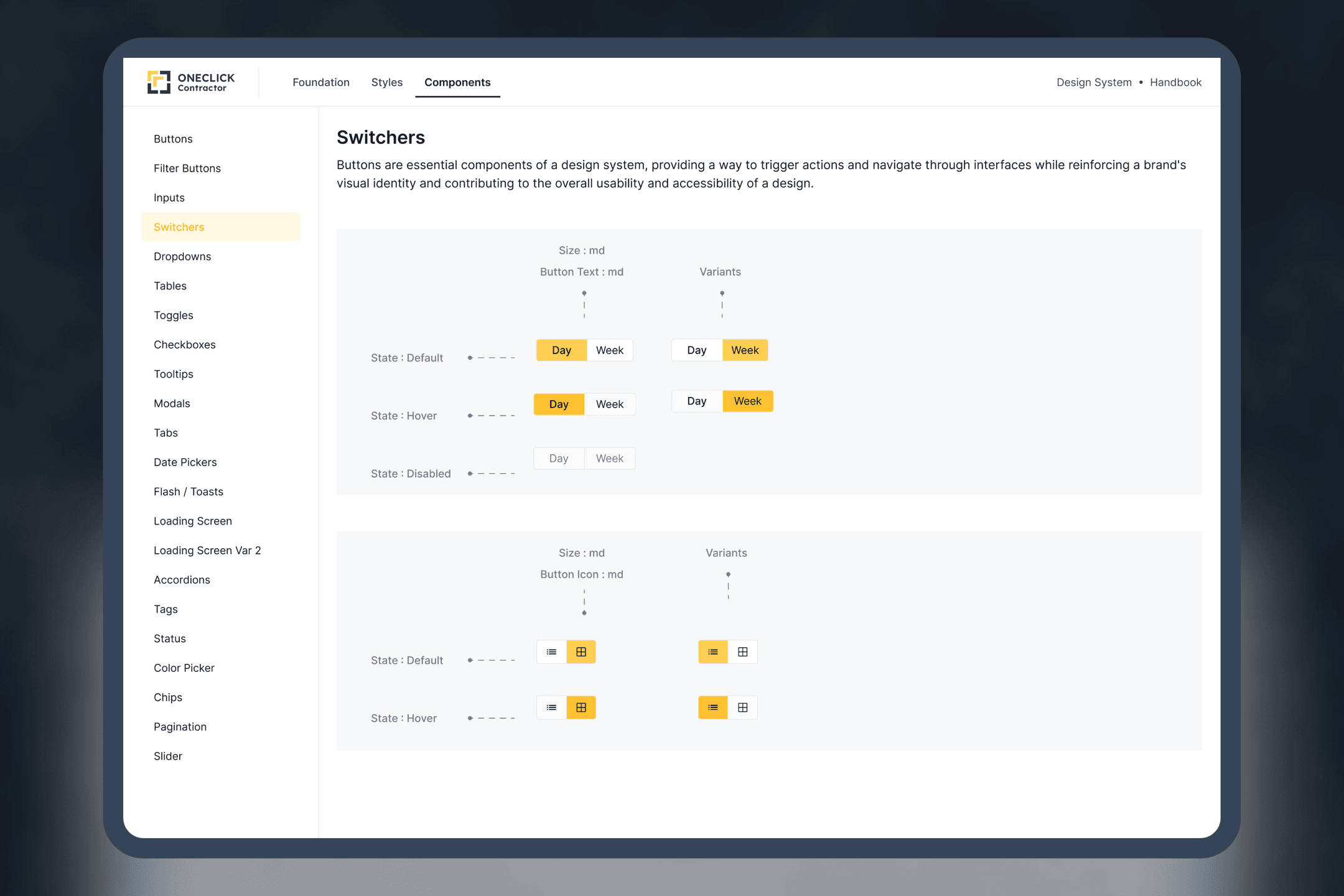Toggle highlighted Week in Default variant switcher

745,350
